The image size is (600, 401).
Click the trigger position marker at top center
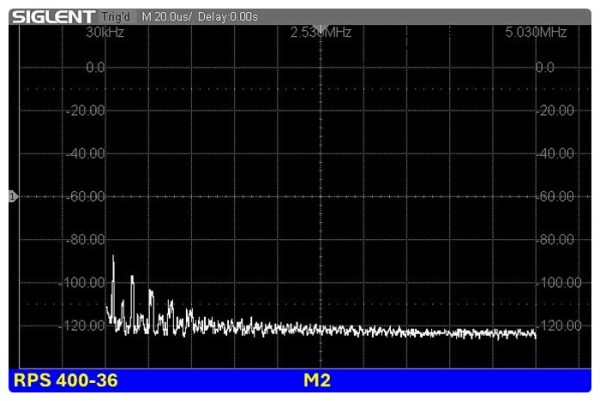319,27
